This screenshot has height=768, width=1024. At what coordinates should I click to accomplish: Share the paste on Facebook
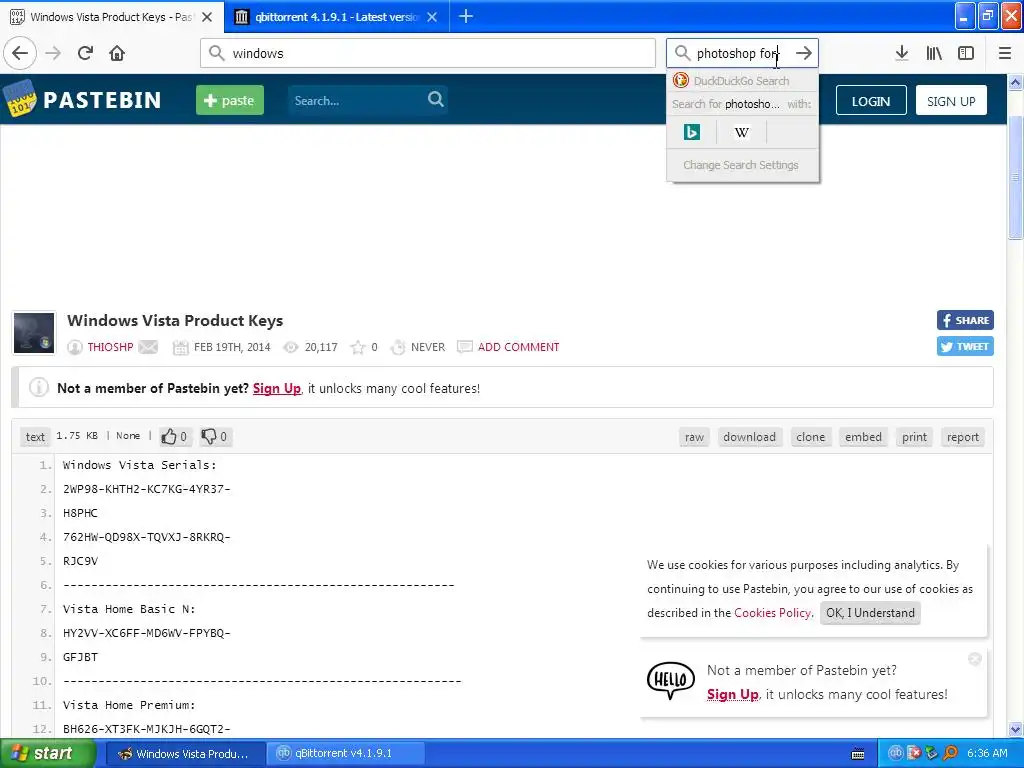(x=965, y=320)
